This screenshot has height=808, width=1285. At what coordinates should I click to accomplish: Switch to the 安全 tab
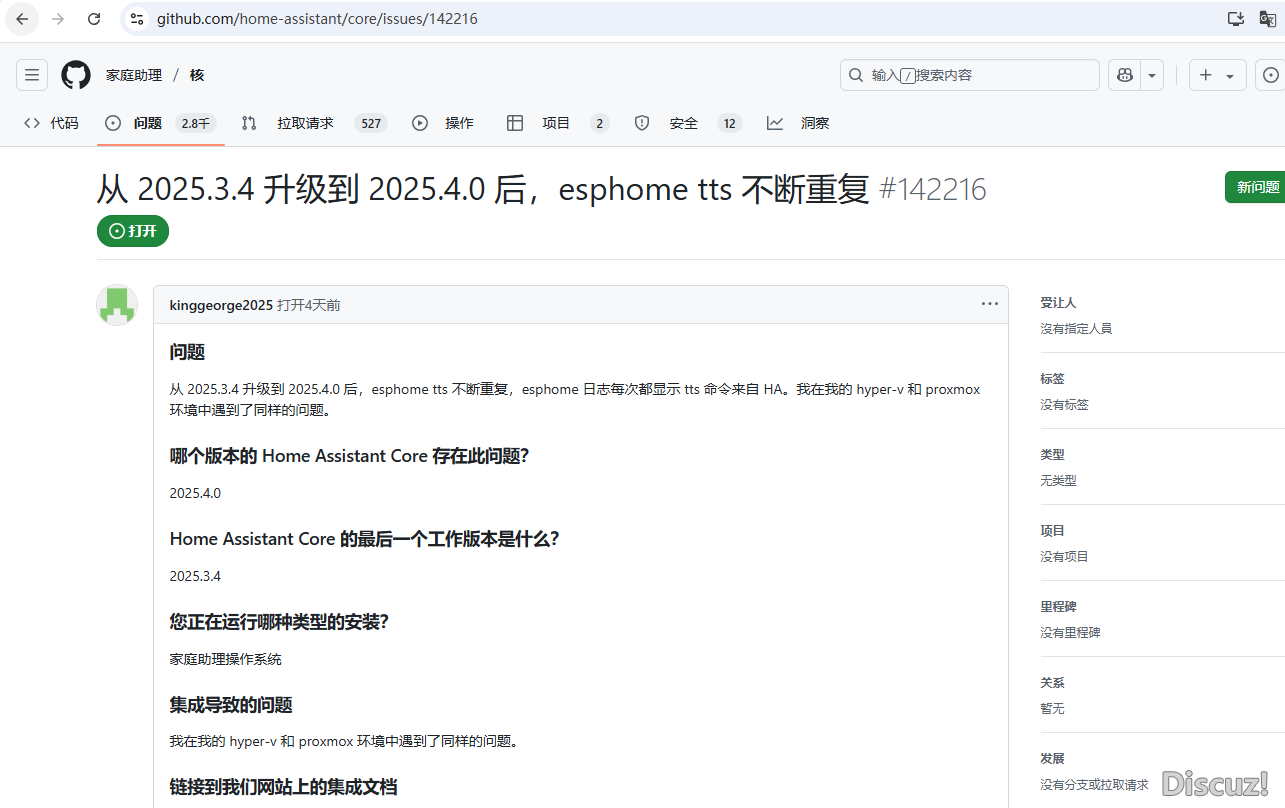coord(687,123)
